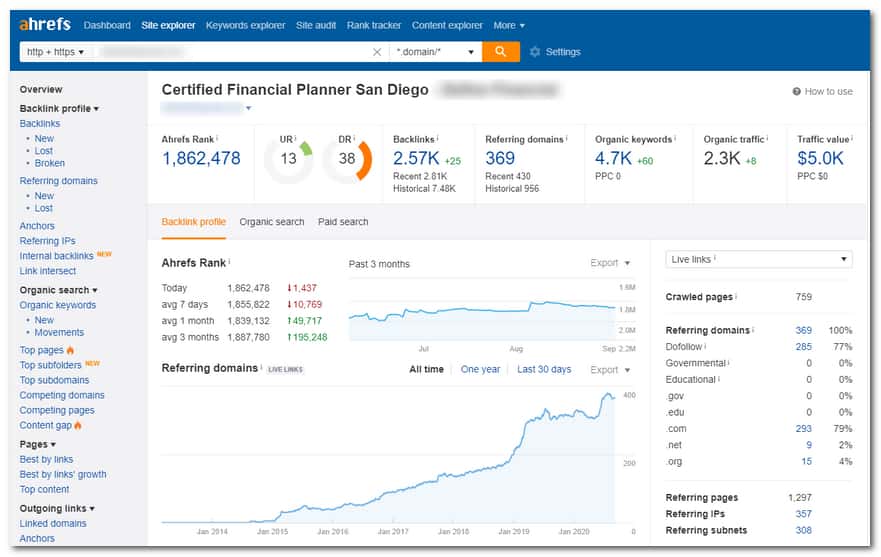Click the How to use help icon
Viewport: 881px width, 557px height.
coord(796,92)
